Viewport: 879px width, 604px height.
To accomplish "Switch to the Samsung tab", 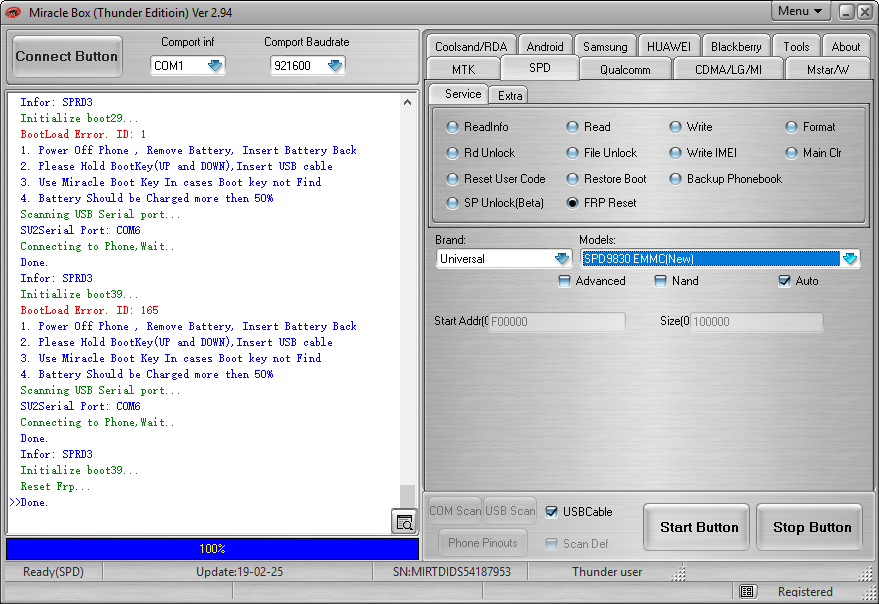I will coord(605,47).
